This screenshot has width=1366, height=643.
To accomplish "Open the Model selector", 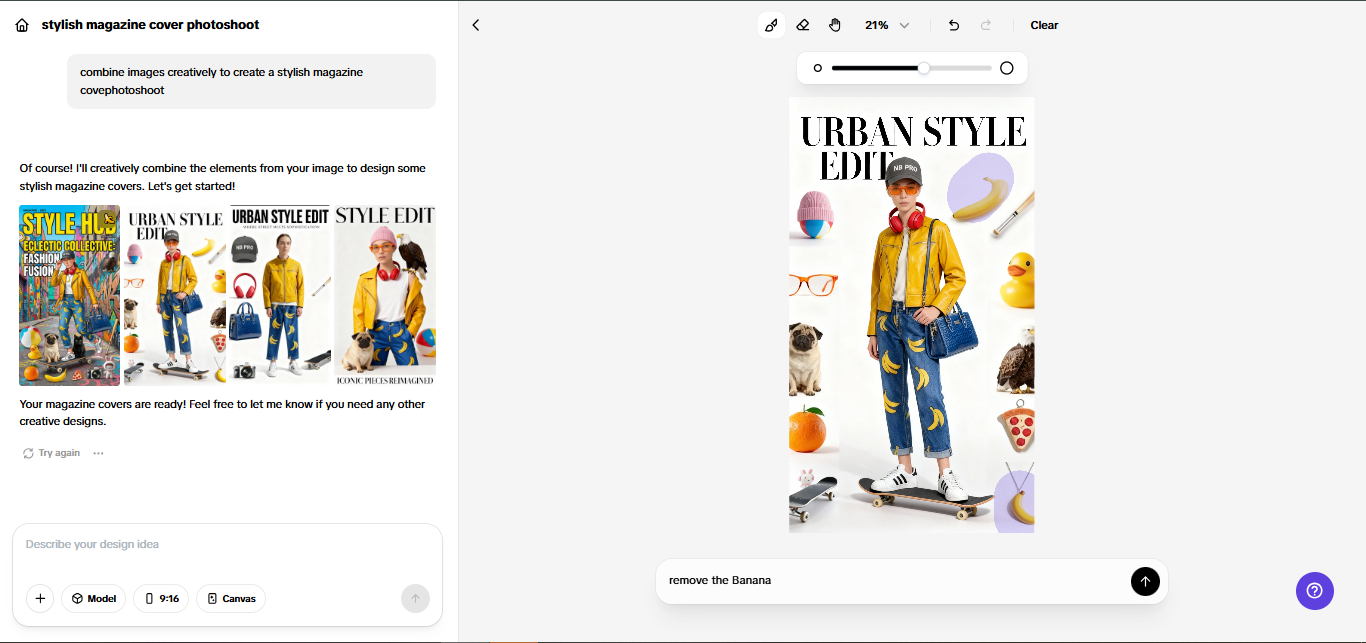I will (x=93, y=598).
